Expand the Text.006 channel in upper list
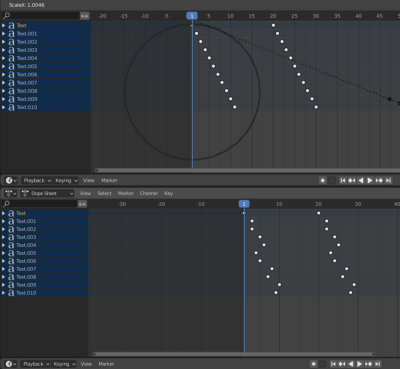This screenshot has height=369, width=400. [x=3, y=75]
